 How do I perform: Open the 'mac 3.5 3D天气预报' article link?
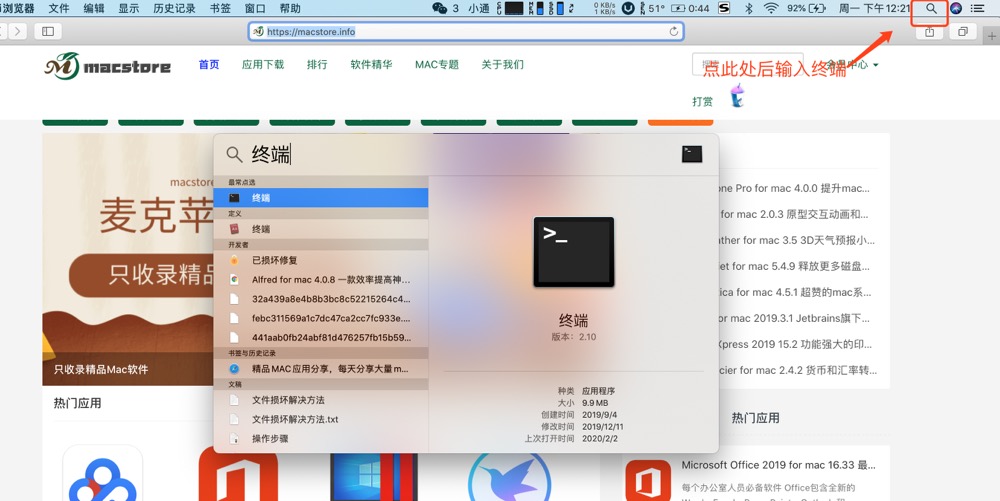tap(795, 240)
